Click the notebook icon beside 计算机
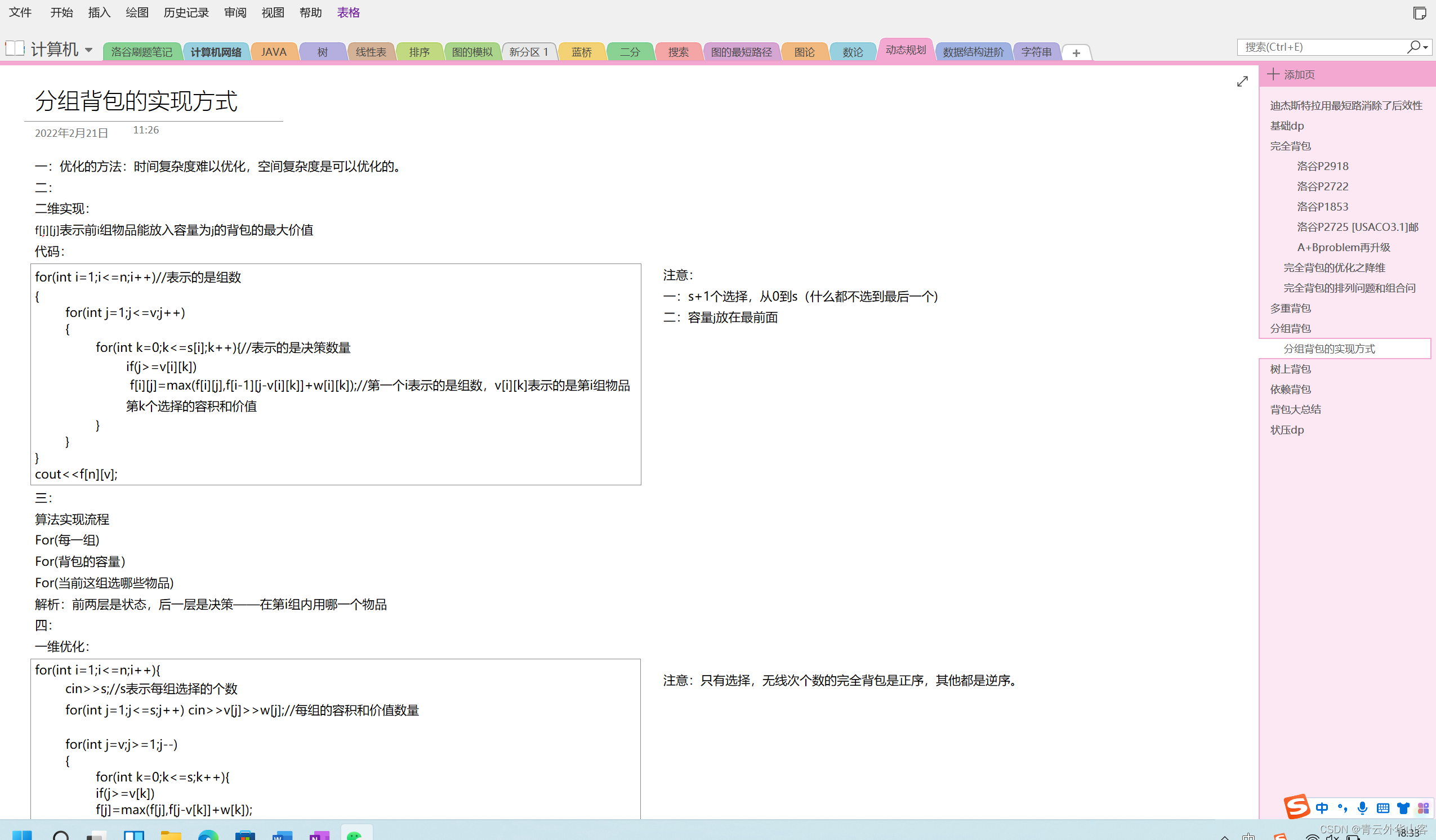 [15, 48]
